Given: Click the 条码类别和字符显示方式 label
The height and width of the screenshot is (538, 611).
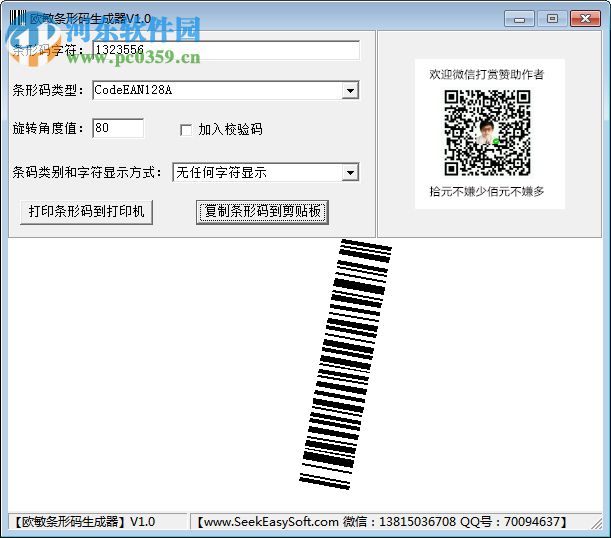Looking at the screenshot, I should 87,172.
